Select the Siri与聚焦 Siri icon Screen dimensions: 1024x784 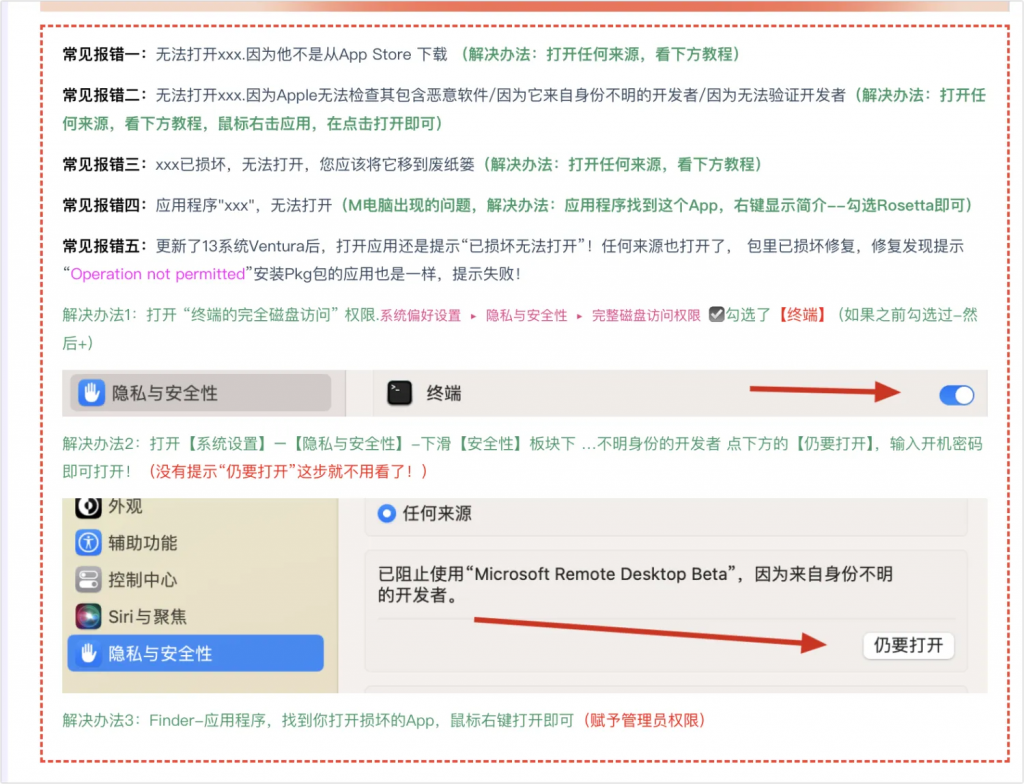pos(91,616)
